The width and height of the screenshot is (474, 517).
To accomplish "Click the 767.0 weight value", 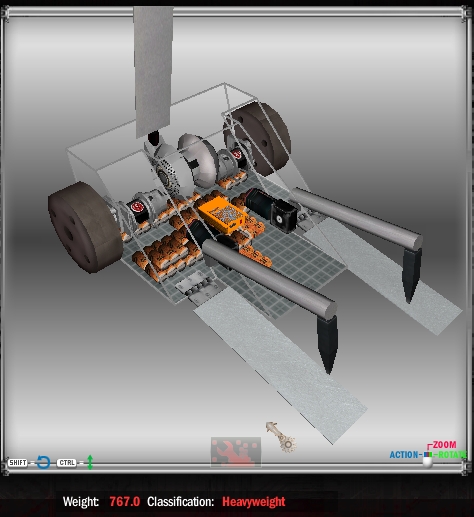I will click(125, 501).
